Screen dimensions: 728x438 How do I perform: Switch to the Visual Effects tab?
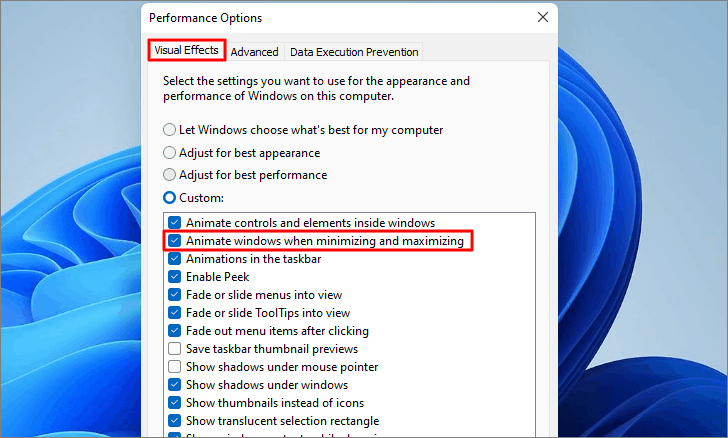pos(187,50)
